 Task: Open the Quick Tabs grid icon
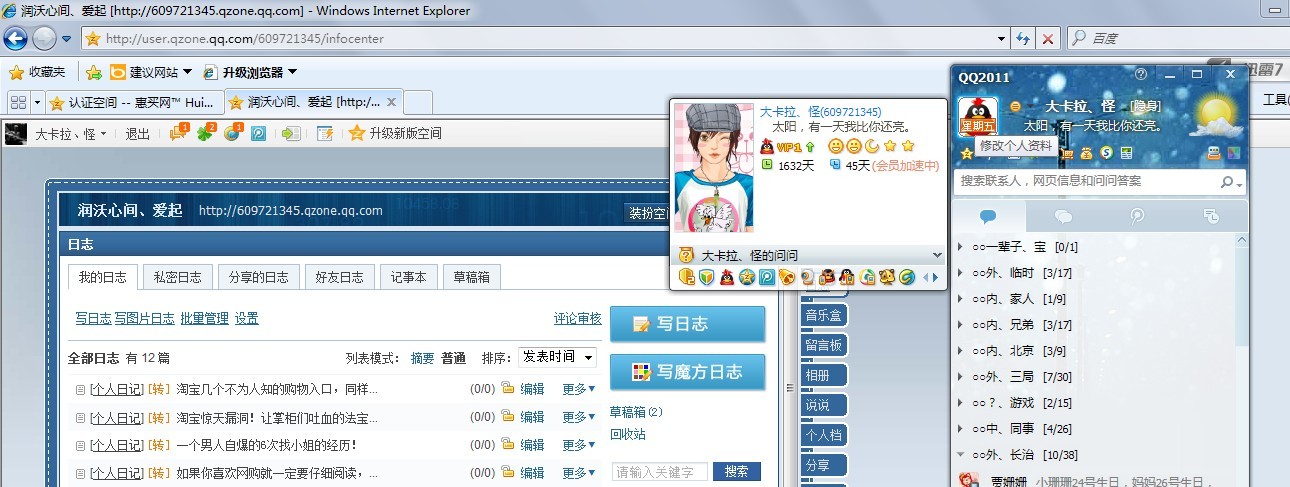pyautogui.click(x=18, y=102)
